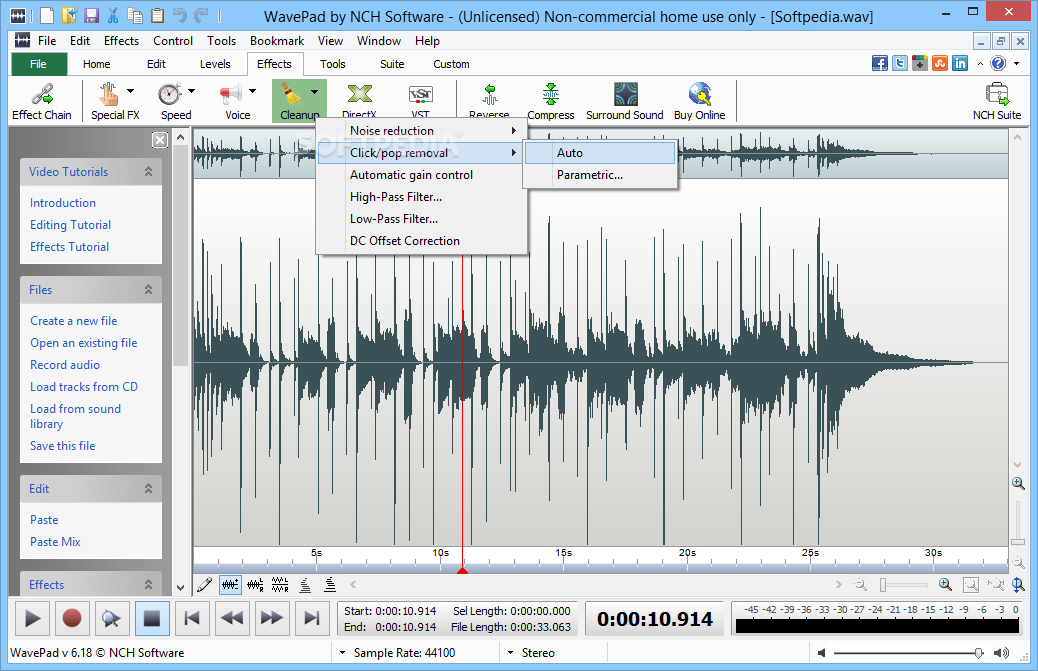1038x671 pixels.
Task: Click the Speed stopwatch icon
Action: point(169,94)
